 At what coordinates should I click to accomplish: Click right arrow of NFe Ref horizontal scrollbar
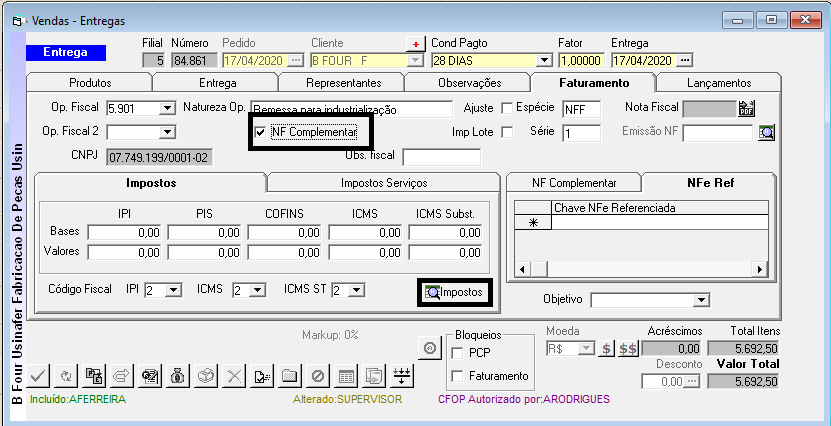761,270
